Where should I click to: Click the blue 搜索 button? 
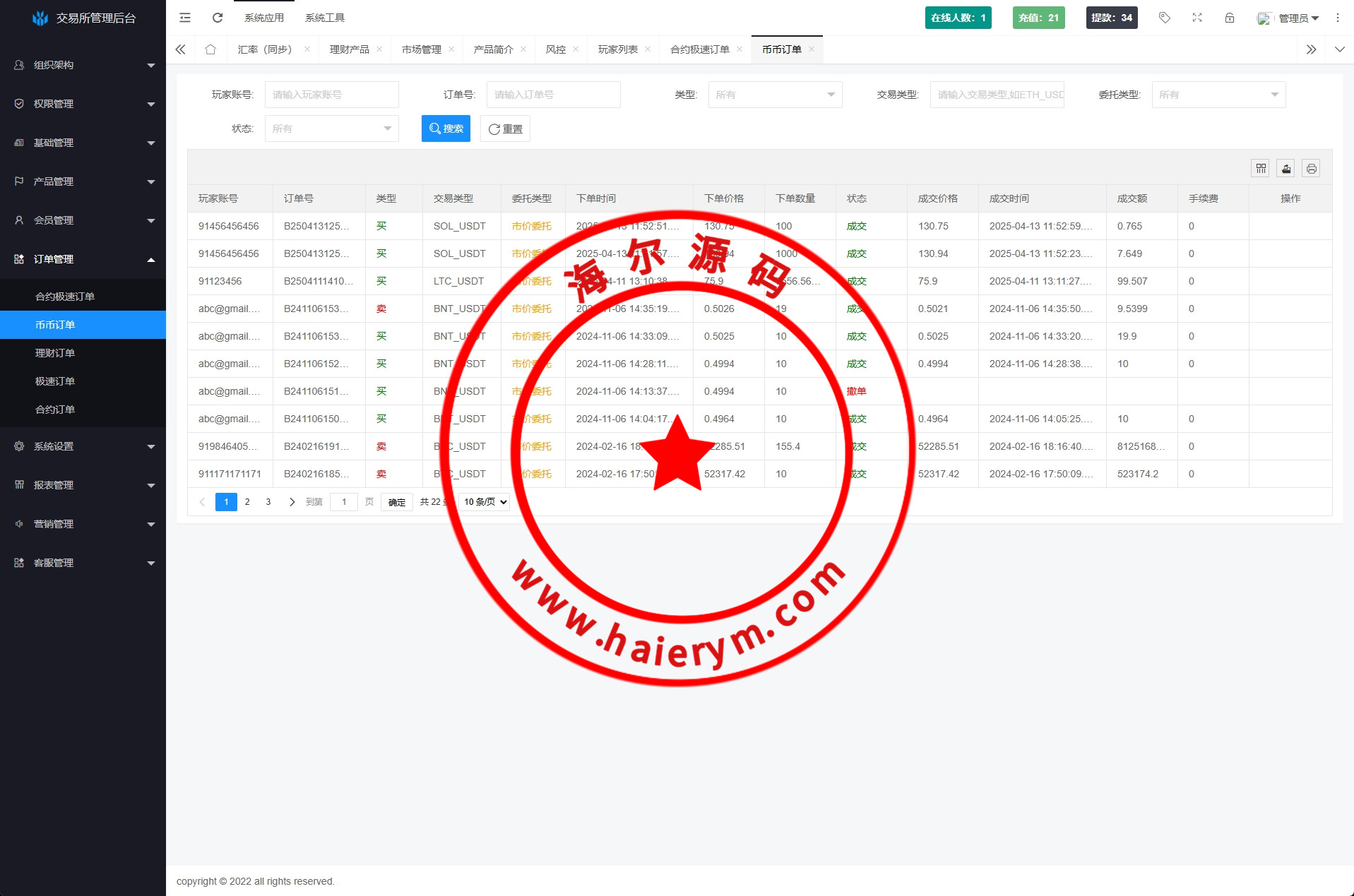click(446, 129)
